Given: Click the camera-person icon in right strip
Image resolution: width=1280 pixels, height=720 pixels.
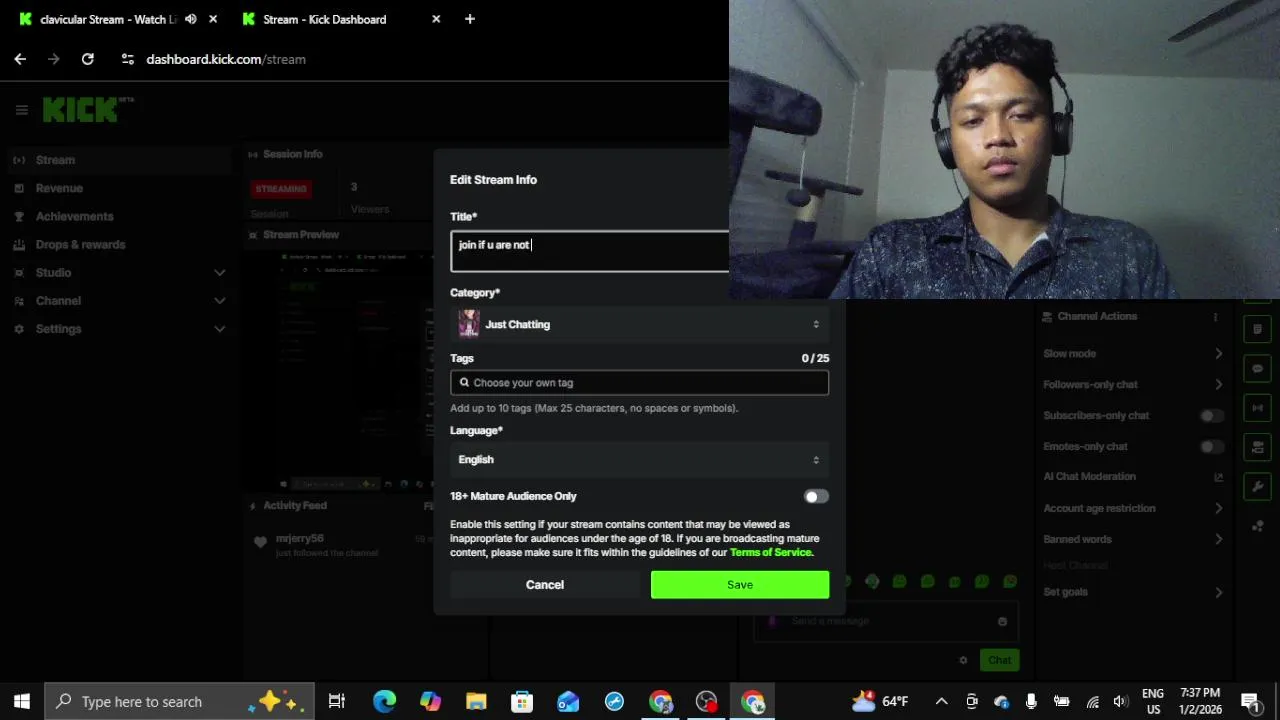Looking at the screenshot, I should [x=1257, y=447].
